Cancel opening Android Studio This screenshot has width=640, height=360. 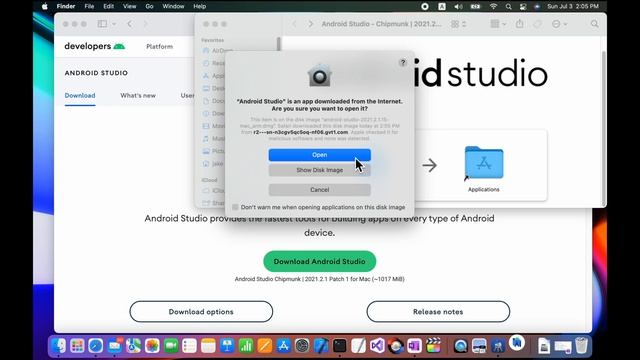click(x=320, y=190)
